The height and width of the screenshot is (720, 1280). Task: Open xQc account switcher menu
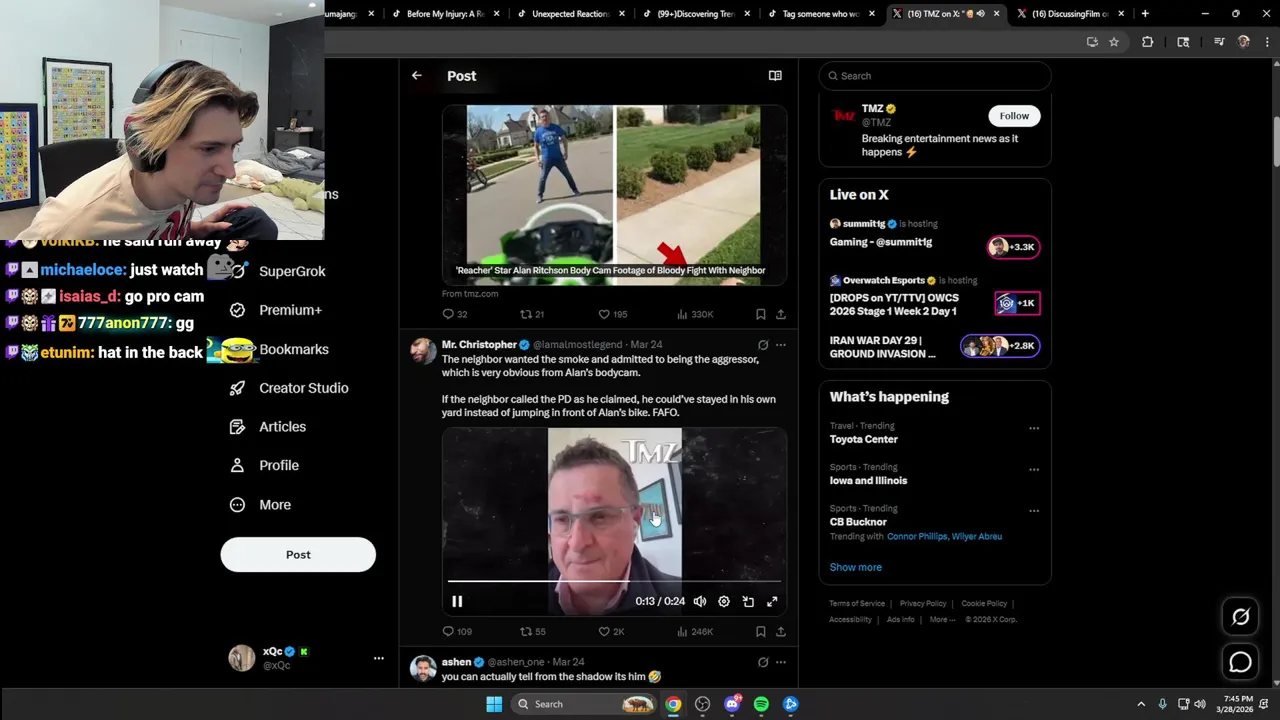(x=306, y=658)
